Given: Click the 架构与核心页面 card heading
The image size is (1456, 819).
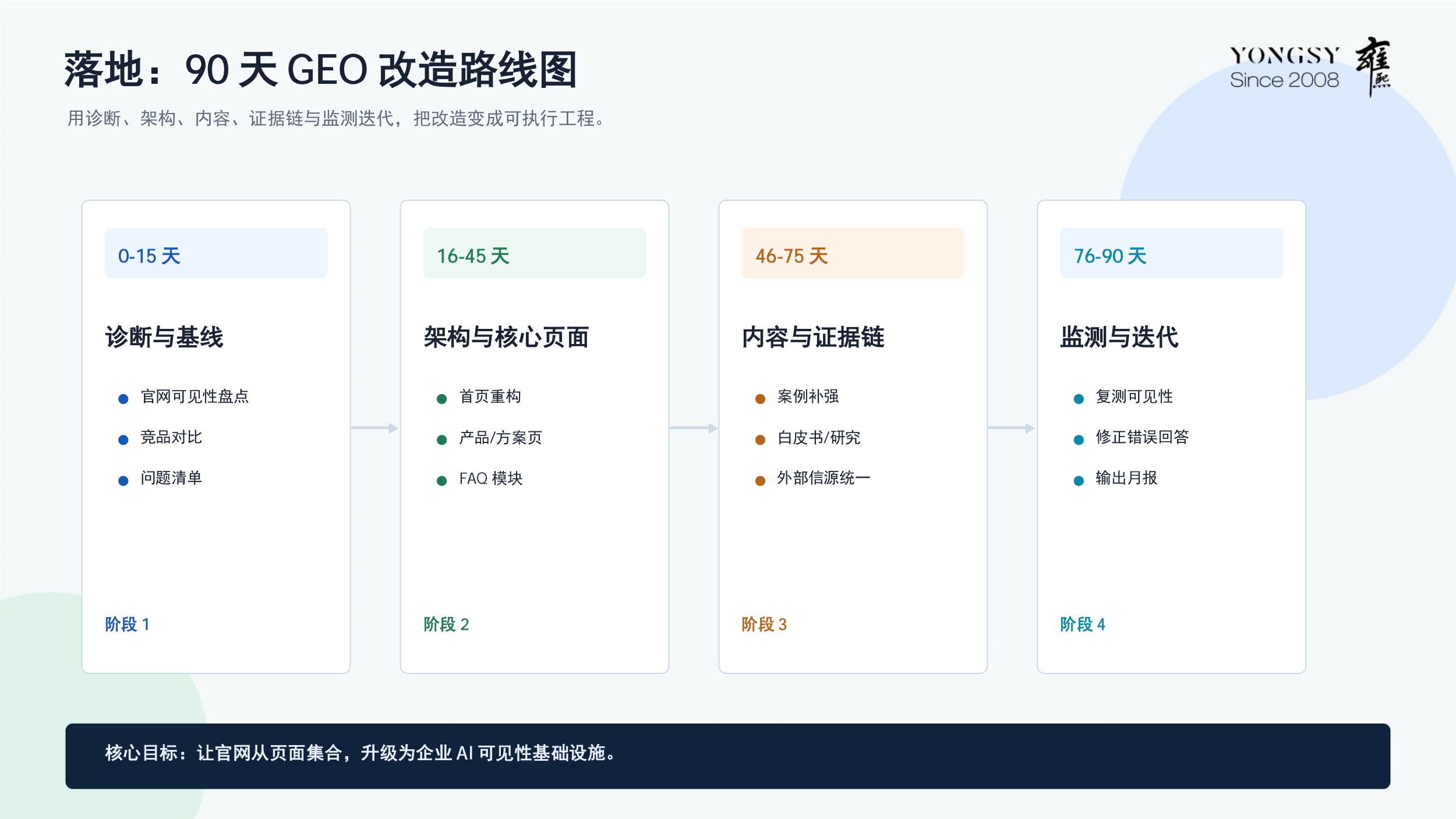Looking at the screenshot, I should coord(506,337).
